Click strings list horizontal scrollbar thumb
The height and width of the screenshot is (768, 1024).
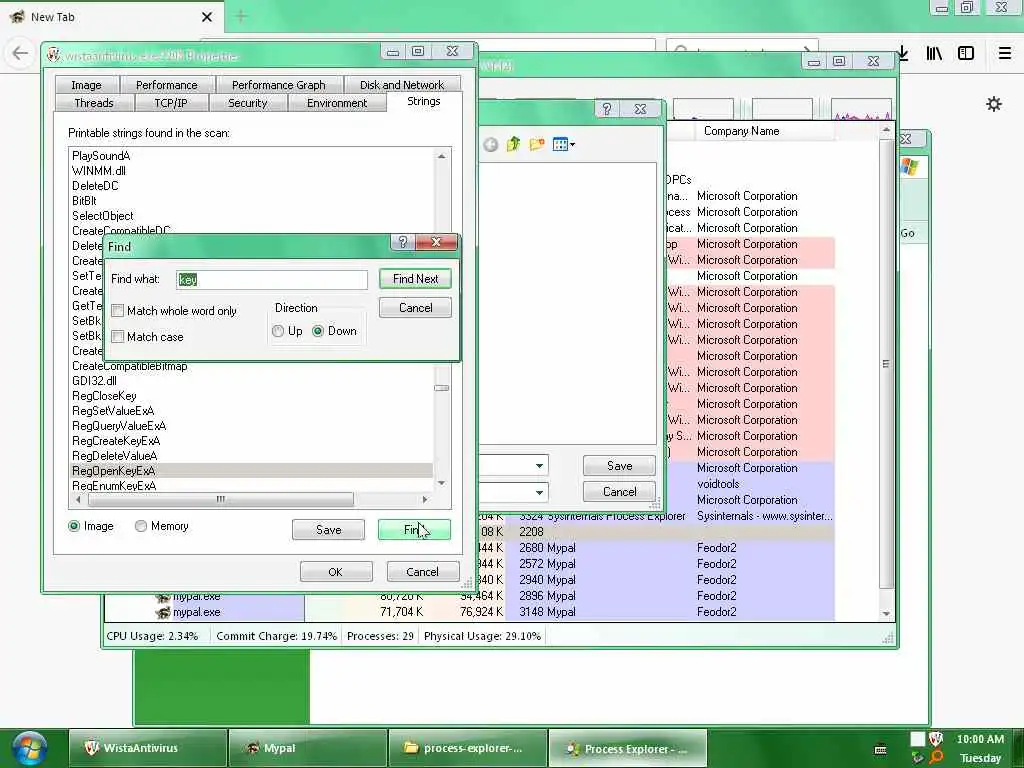pos(221,500)
